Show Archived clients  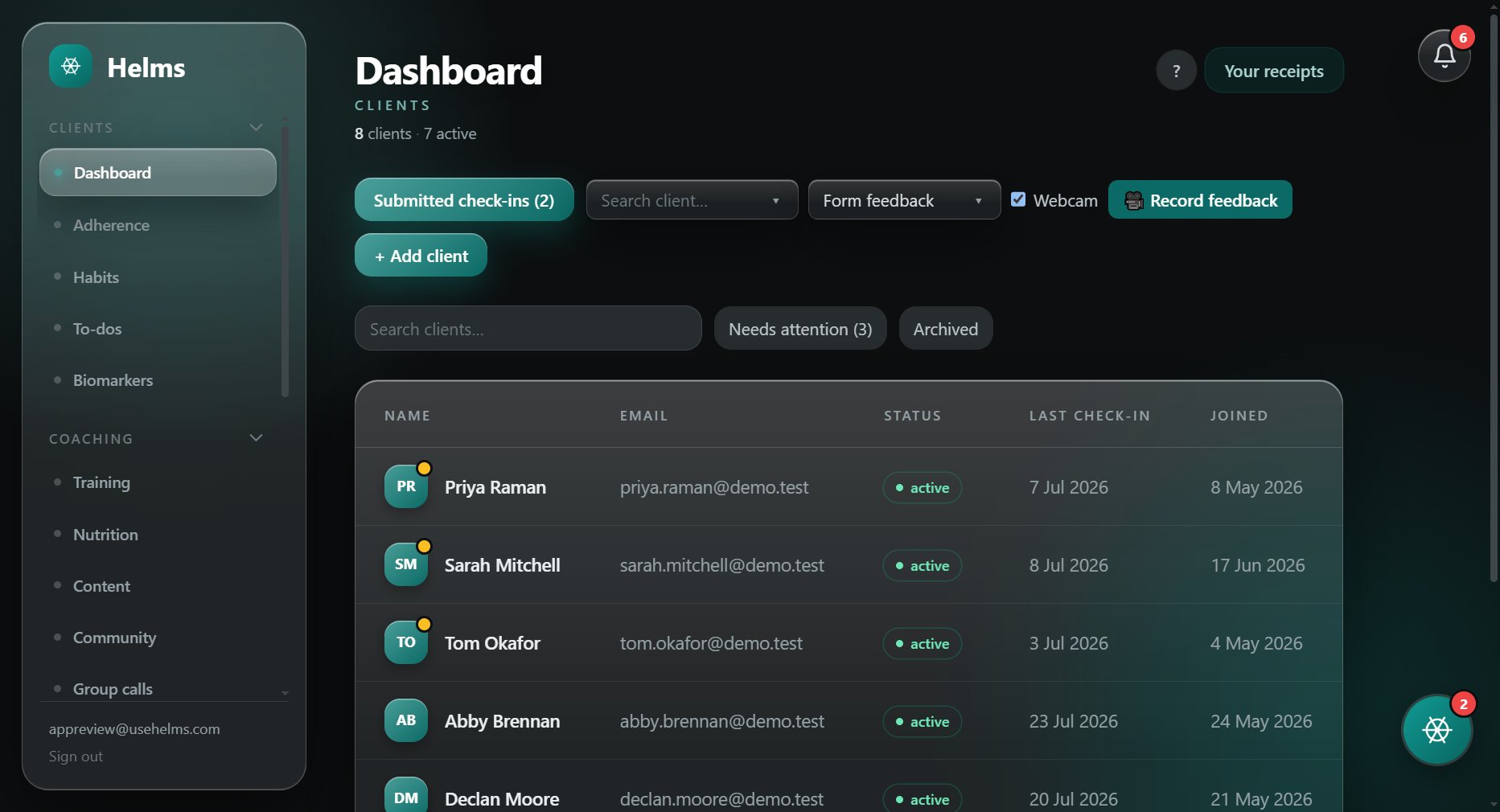point(946,329)
